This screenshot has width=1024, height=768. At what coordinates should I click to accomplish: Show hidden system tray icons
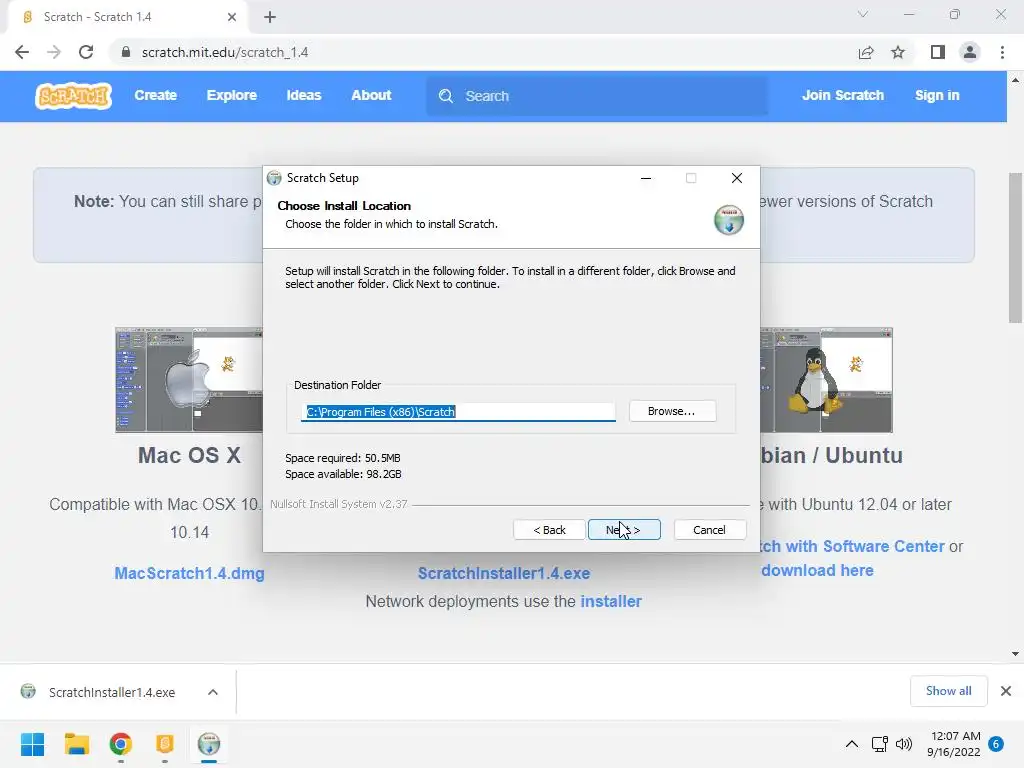(x=852, y=744)
